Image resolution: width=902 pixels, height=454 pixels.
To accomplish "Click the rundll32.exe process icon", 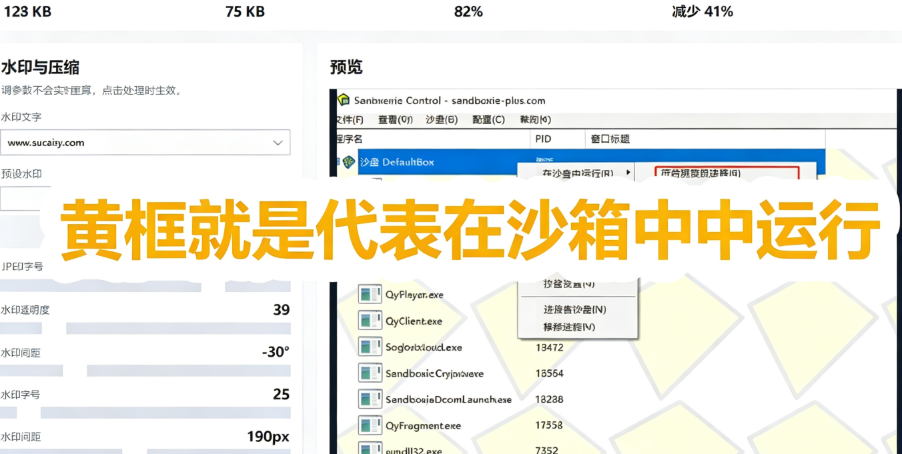I will [369, 449].
